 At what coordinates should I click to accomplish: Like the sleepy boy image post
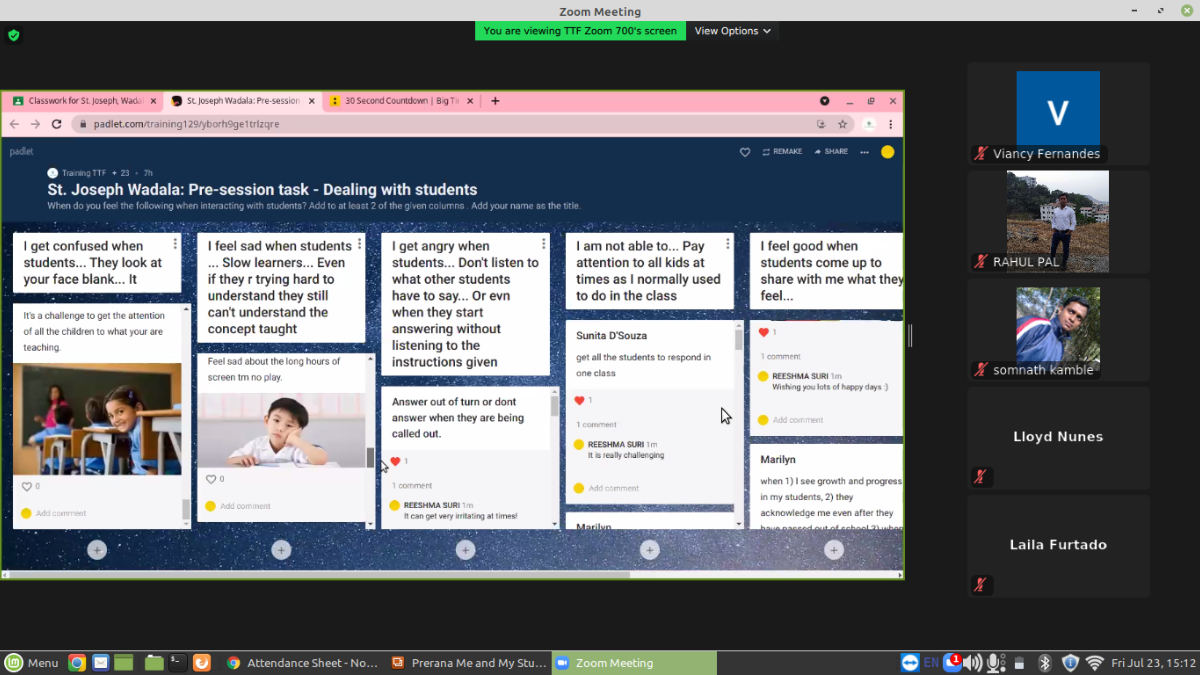click(x=210, y=479)
